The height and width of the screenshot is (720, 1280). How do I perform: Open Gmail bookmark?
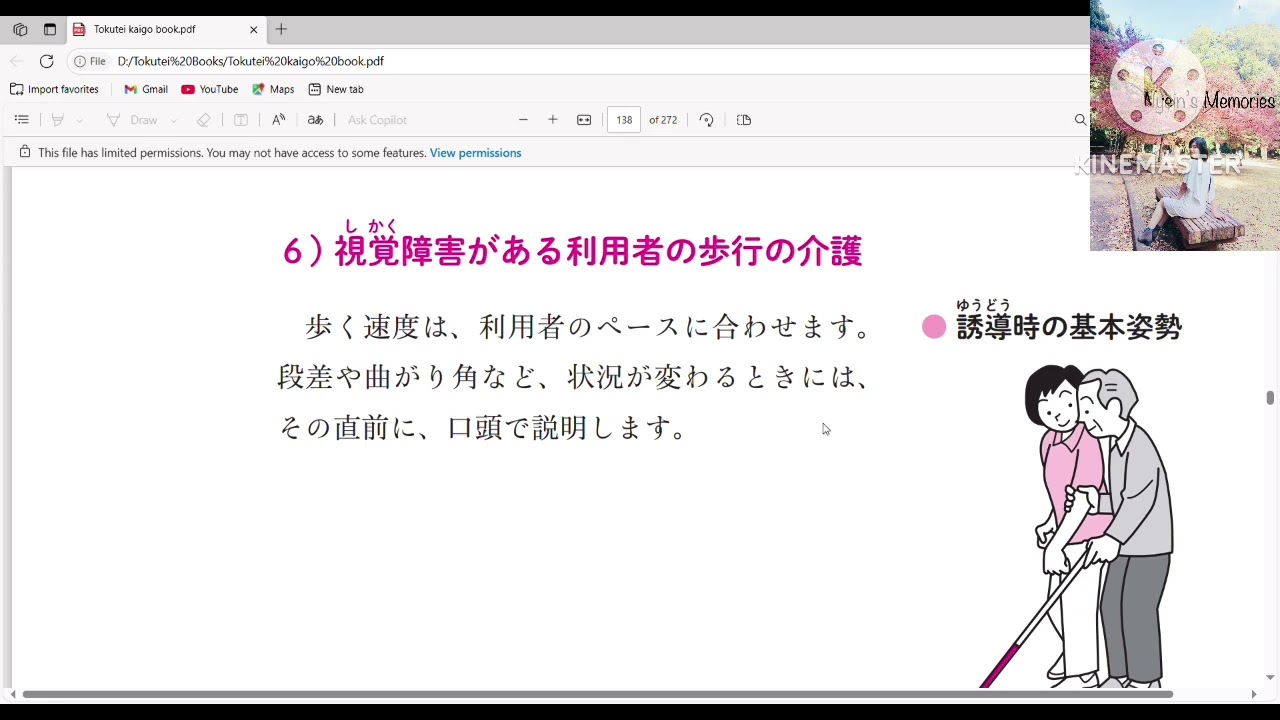145,89
